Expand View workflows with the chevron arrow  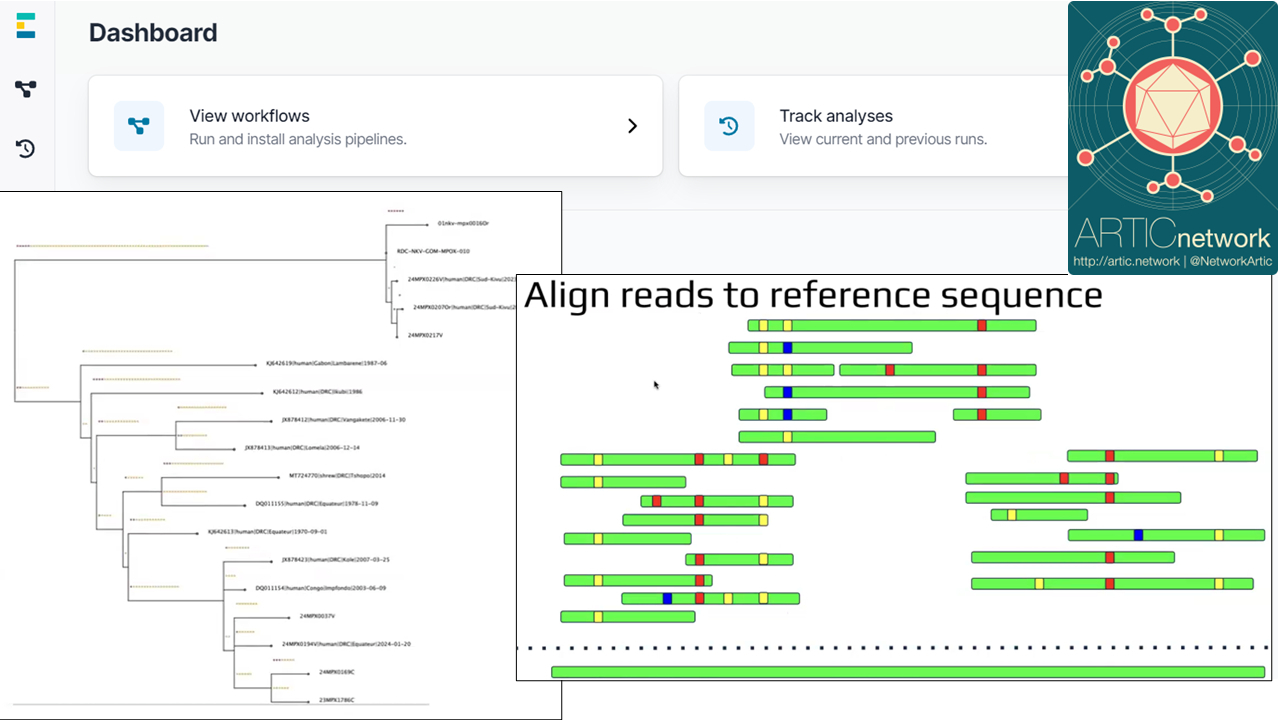tap(632, 126)
